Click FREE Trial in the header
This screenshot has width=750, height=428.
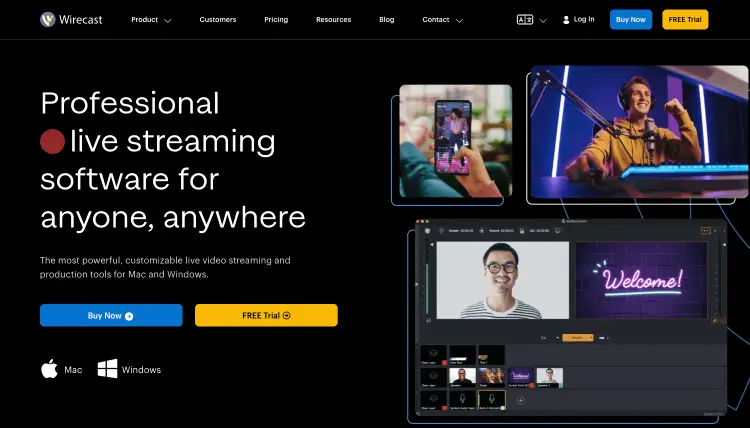[x=685, y=20]
